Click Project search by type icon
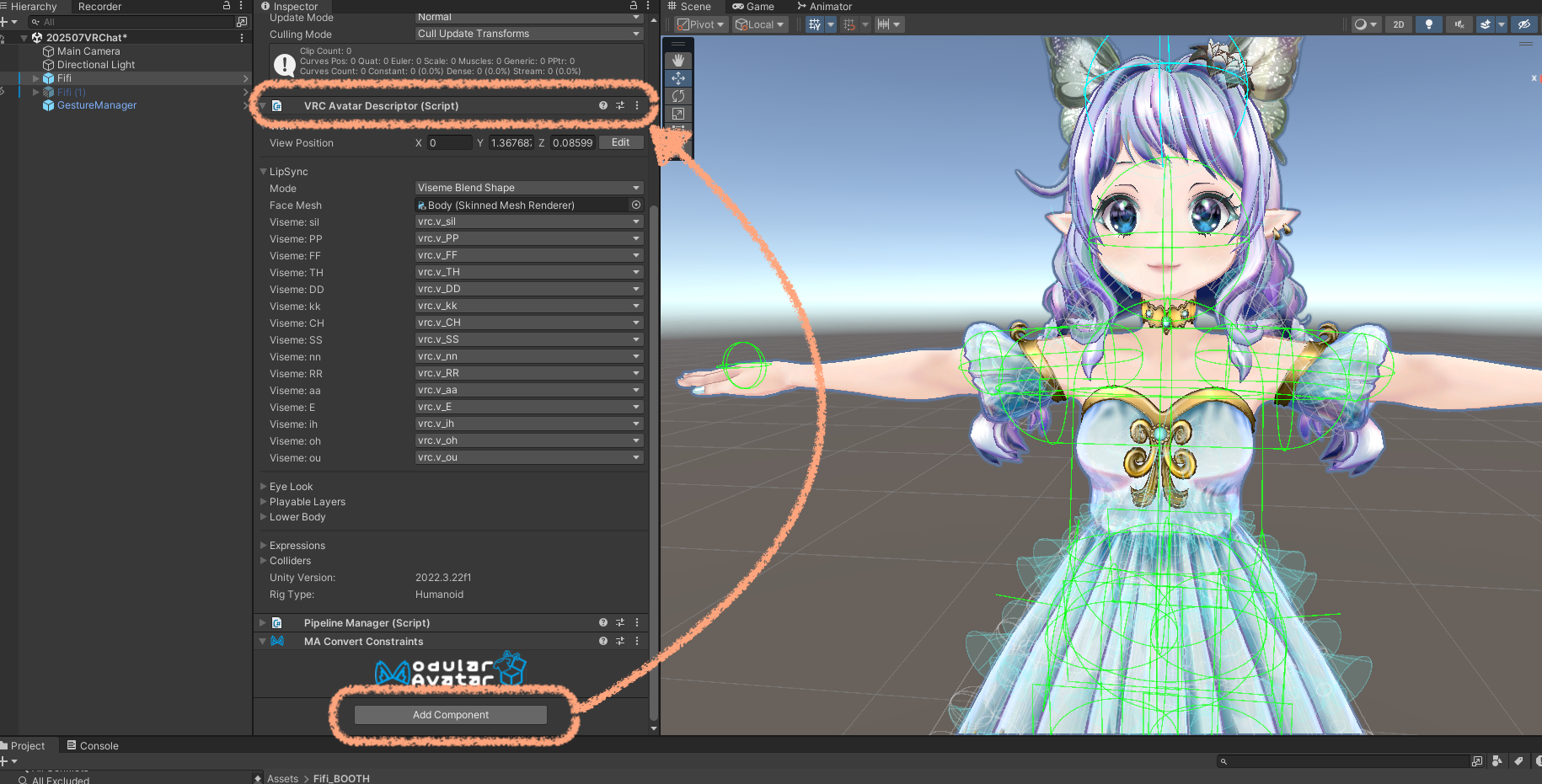This screenshot has width=1542, height=784. (x=1496, y=761)
